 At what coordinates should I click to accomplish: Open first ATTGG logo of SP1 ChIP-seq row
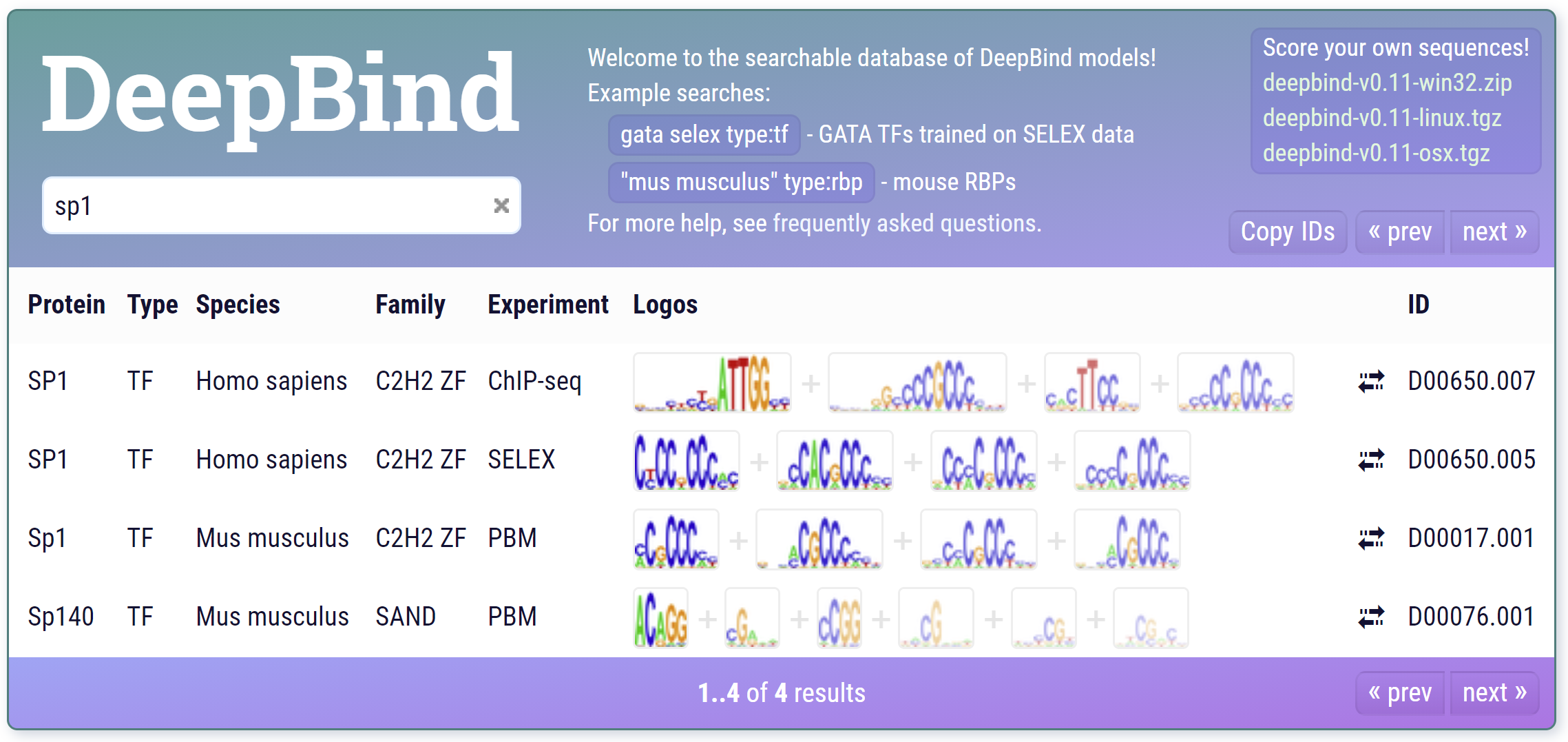pyautogui.click(x=712, y=383)
